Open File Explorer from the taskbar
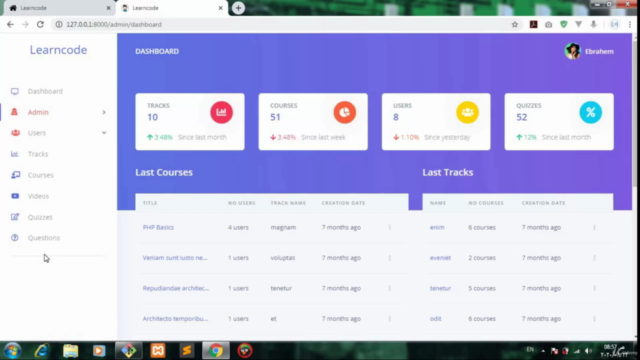The height and width of the screenshot is (360, 640). [70, 351]
